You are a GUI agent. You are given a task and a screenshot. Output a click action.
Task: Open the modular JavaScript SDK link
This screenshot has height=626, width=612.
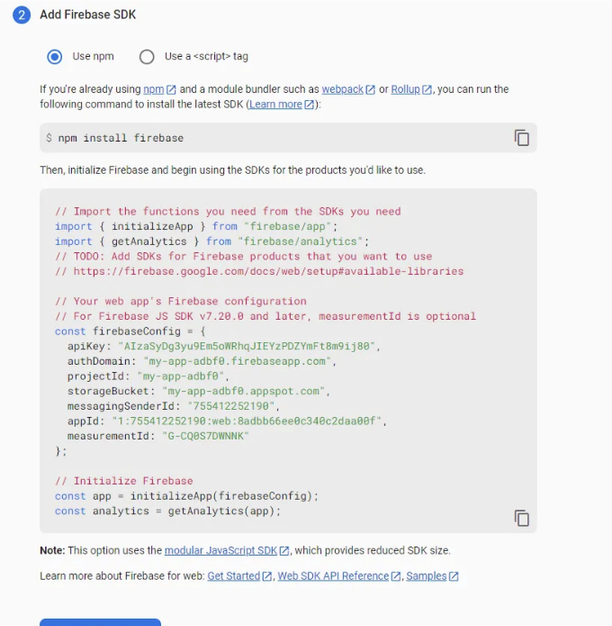[x=221, y=551]
